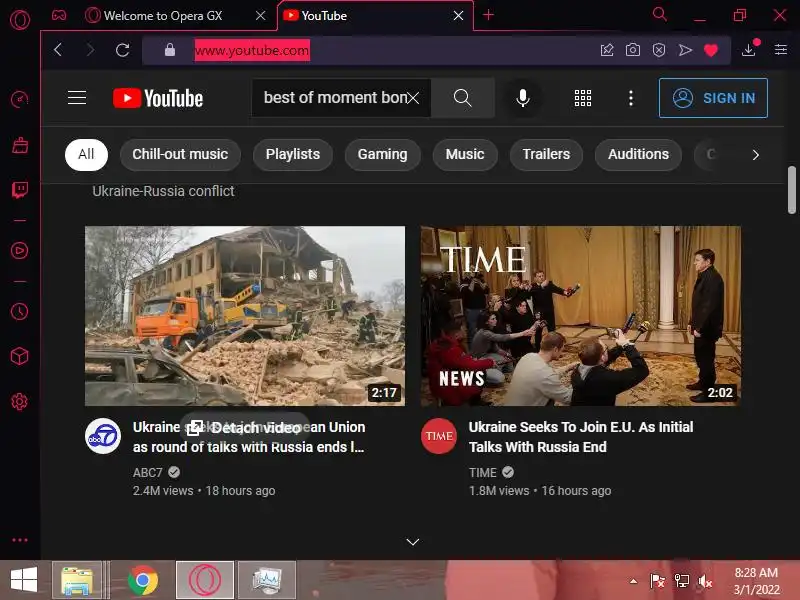Screen dimensions: 800x600
Task: Open Player icon in sidebar
Action: pyautogui.click(x=20, y=251)
